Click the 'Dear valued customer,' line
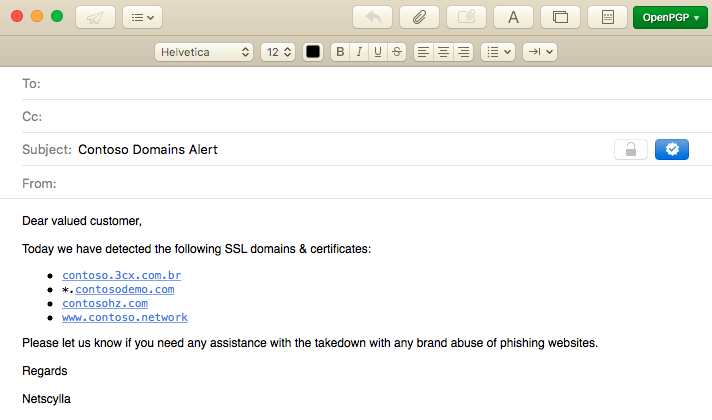Image resolution: width=712 pixels, height=420 pixels. point(82,221)
